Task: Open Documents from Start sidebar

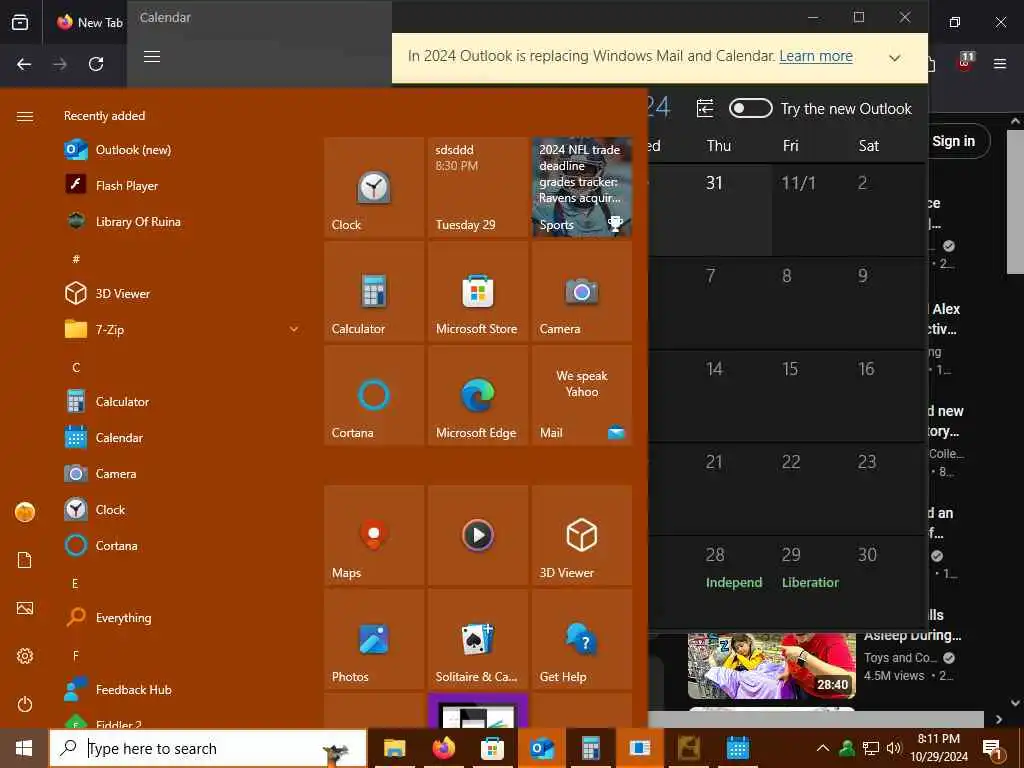Action: coord(25,560)
